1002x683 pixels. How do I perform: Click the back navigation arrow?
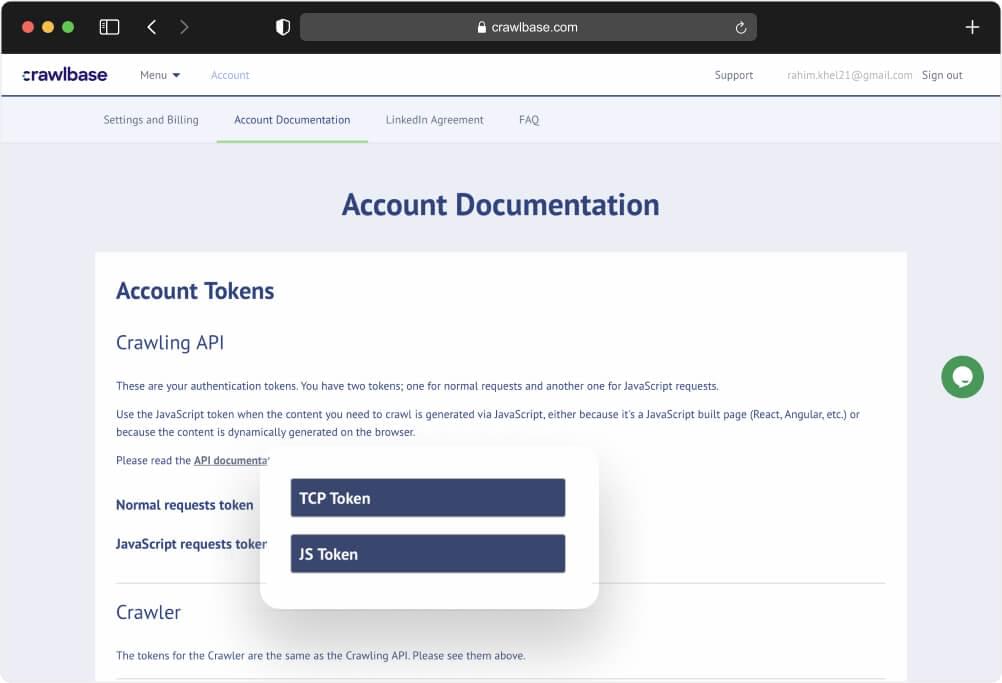point(151,27)
